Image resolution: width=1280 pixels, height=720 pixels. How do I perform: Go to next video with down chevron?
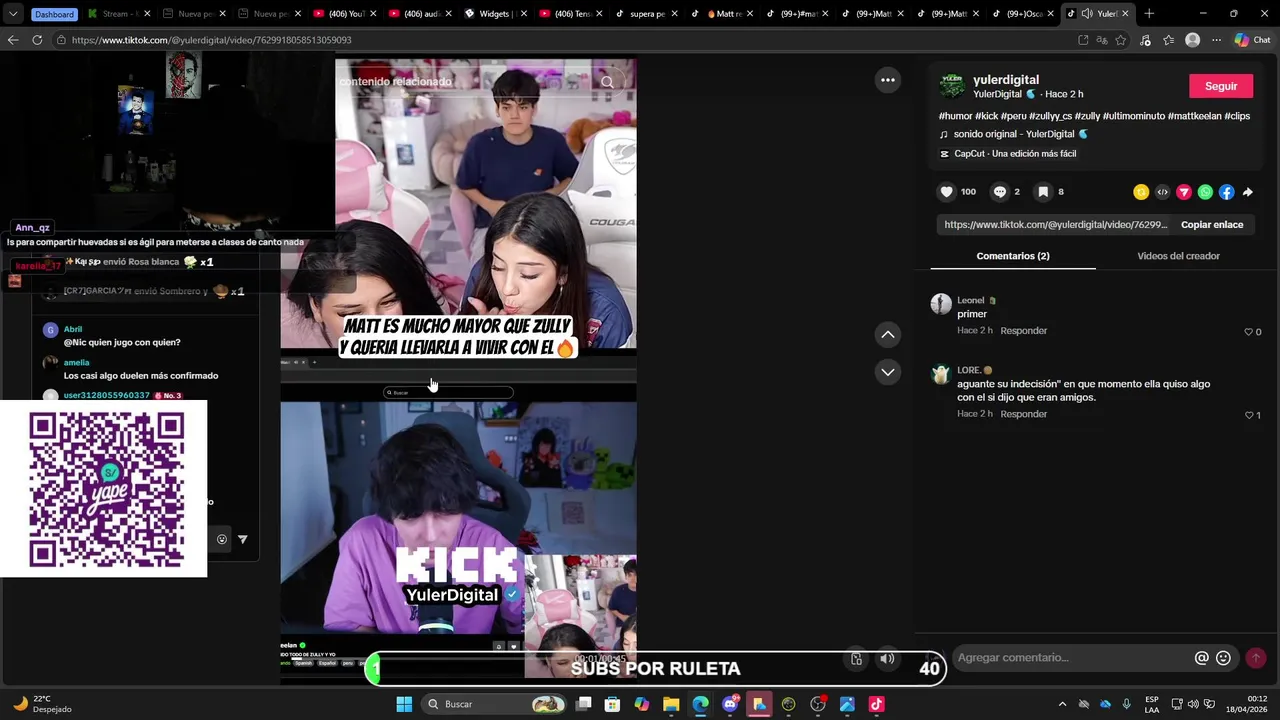point(888,371)
